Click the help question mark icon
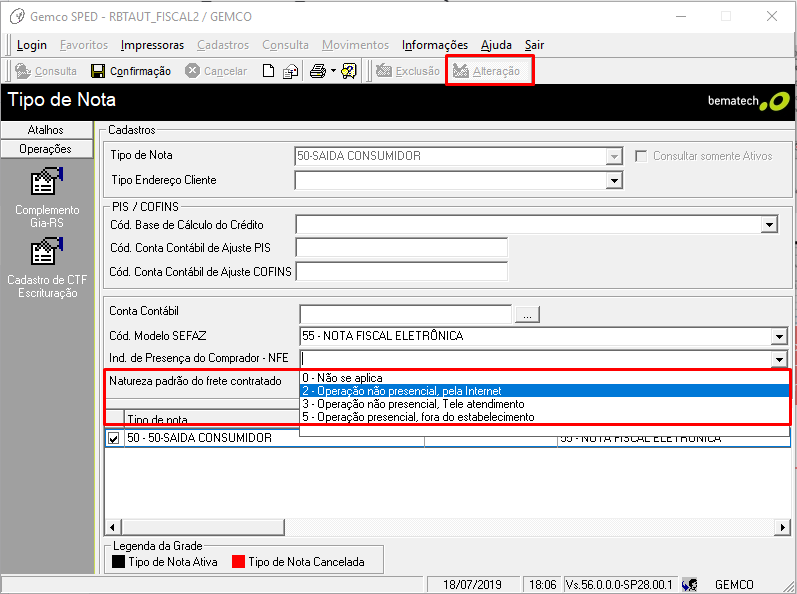This screenshot has height=594, width=797. coord(349,71)
